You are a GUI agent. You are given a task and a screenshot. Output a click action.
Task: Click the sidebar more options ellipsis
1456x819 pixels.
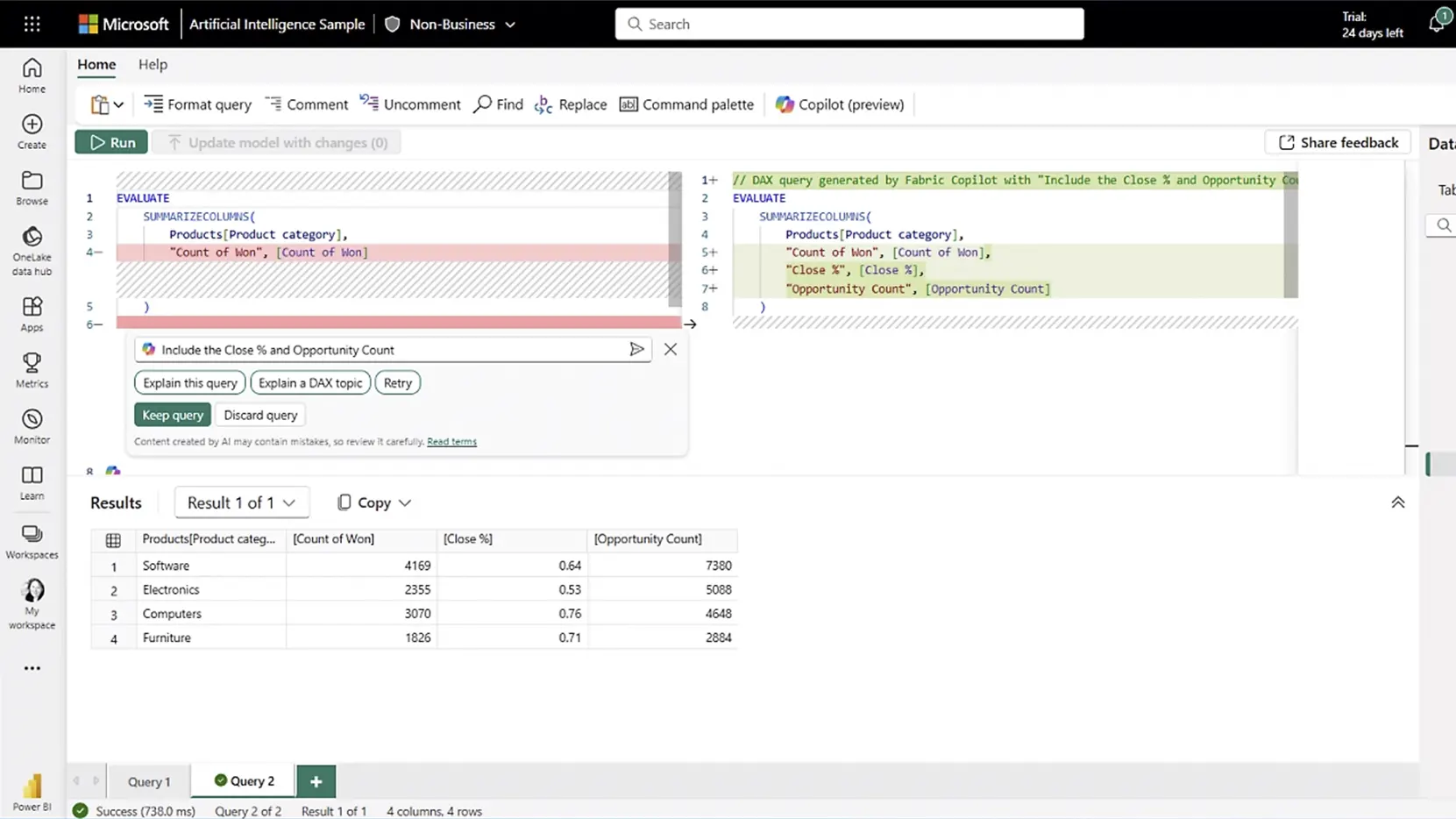point(32,668)
